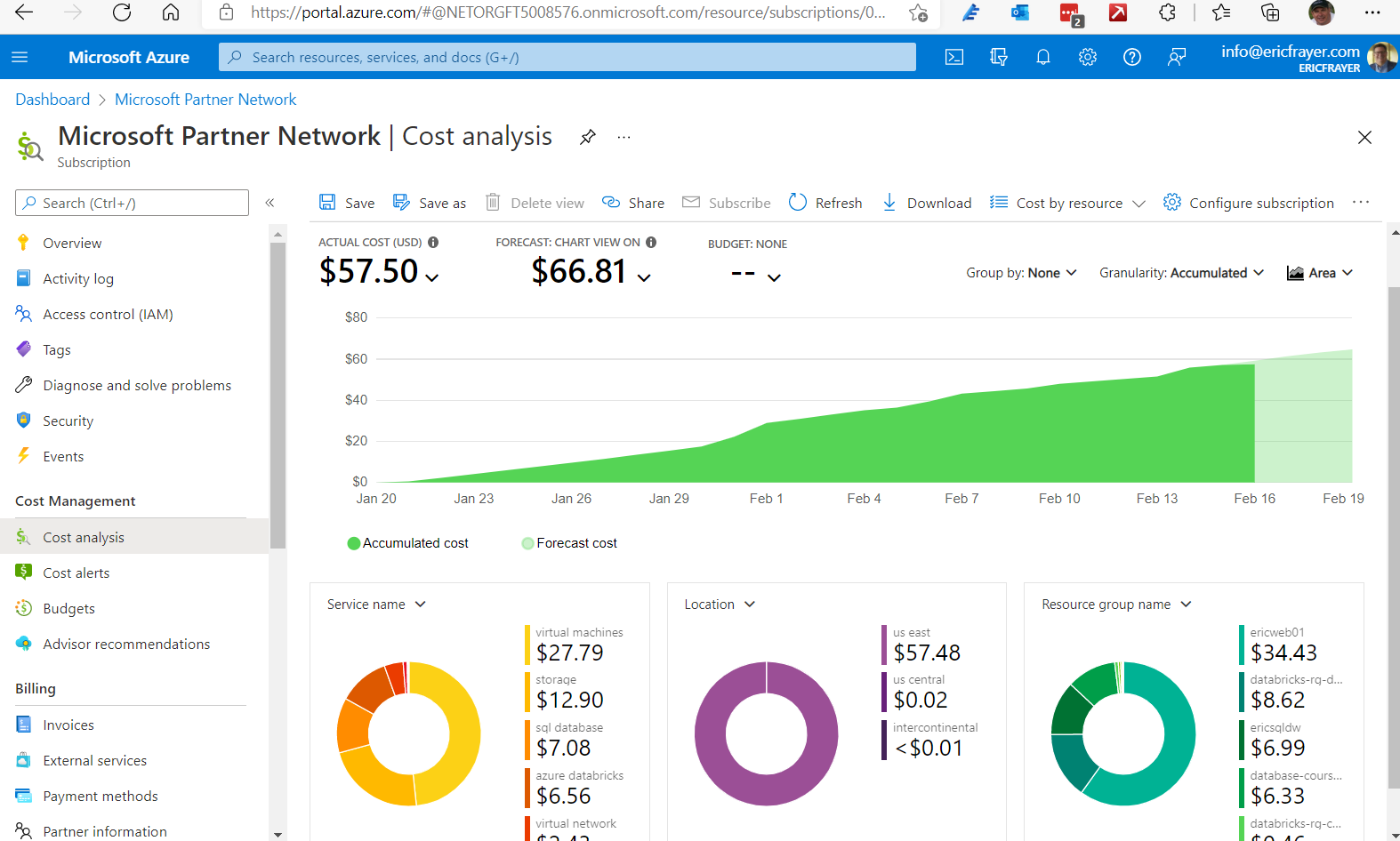Click the Dashboard breadcrumb link
The height and width of the screenshot is (841, 1400).
52,100
